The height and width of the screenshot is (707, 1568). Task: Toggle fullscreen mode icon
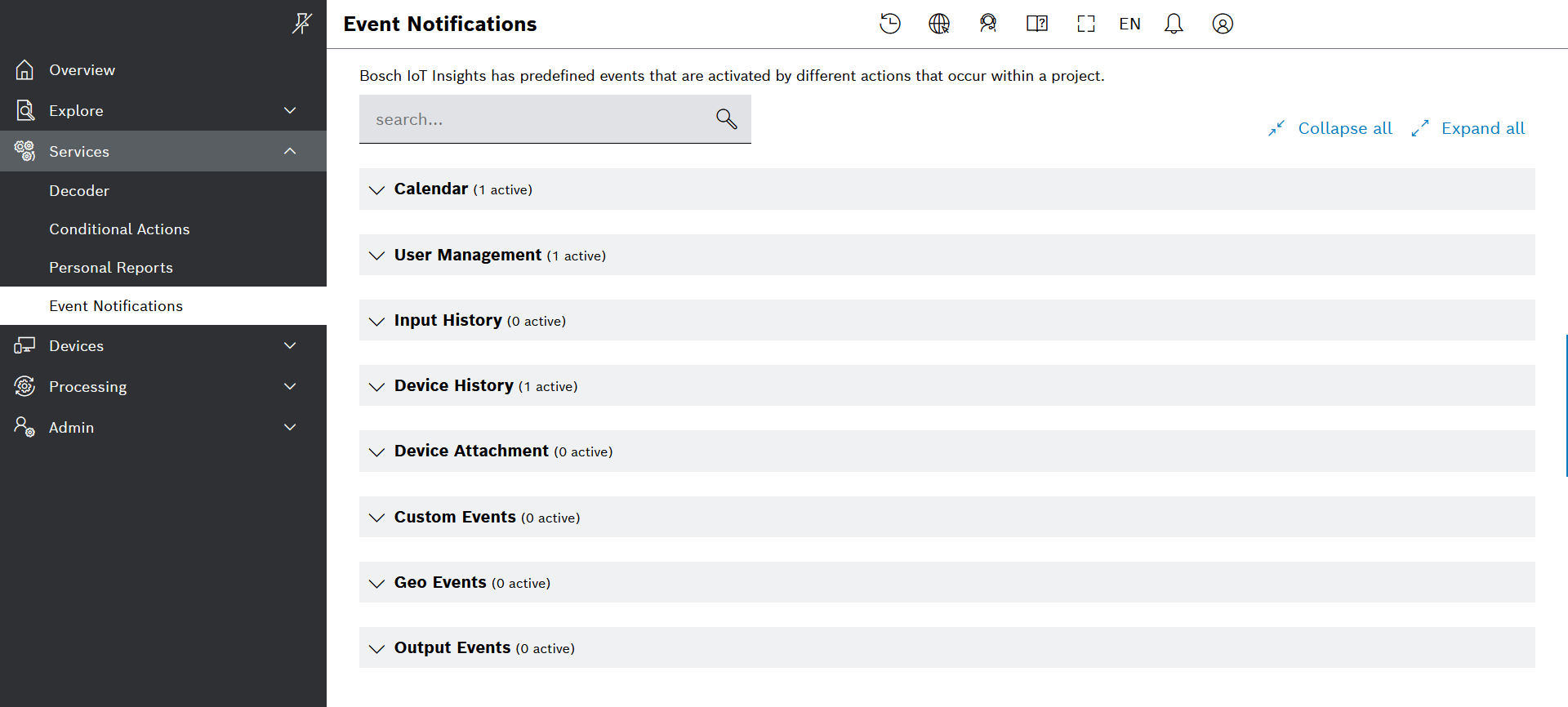coord(1085,24)
